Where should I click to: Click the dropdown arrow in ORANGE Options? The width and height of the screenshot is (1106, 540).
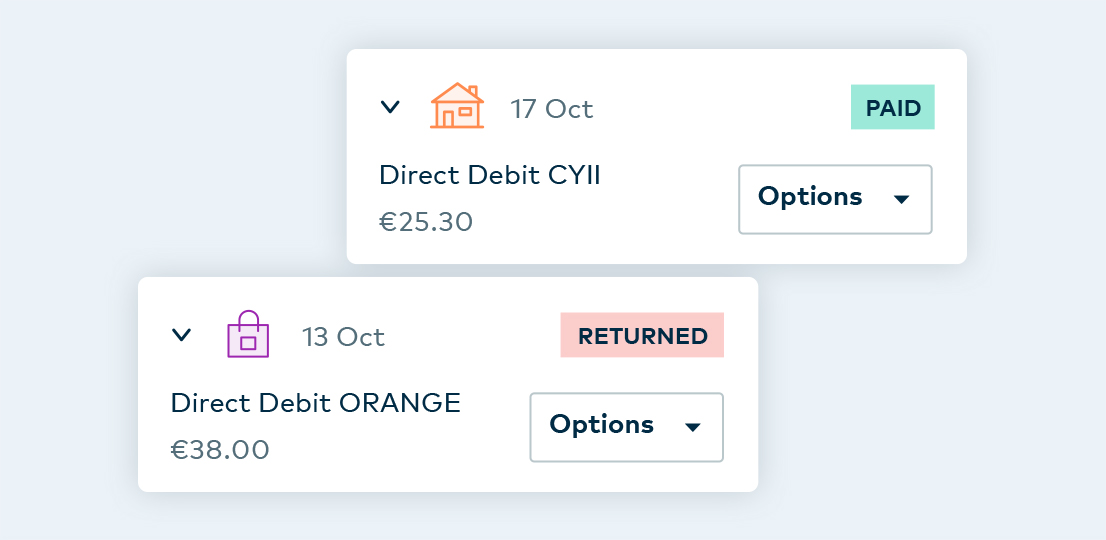point(693,427)
